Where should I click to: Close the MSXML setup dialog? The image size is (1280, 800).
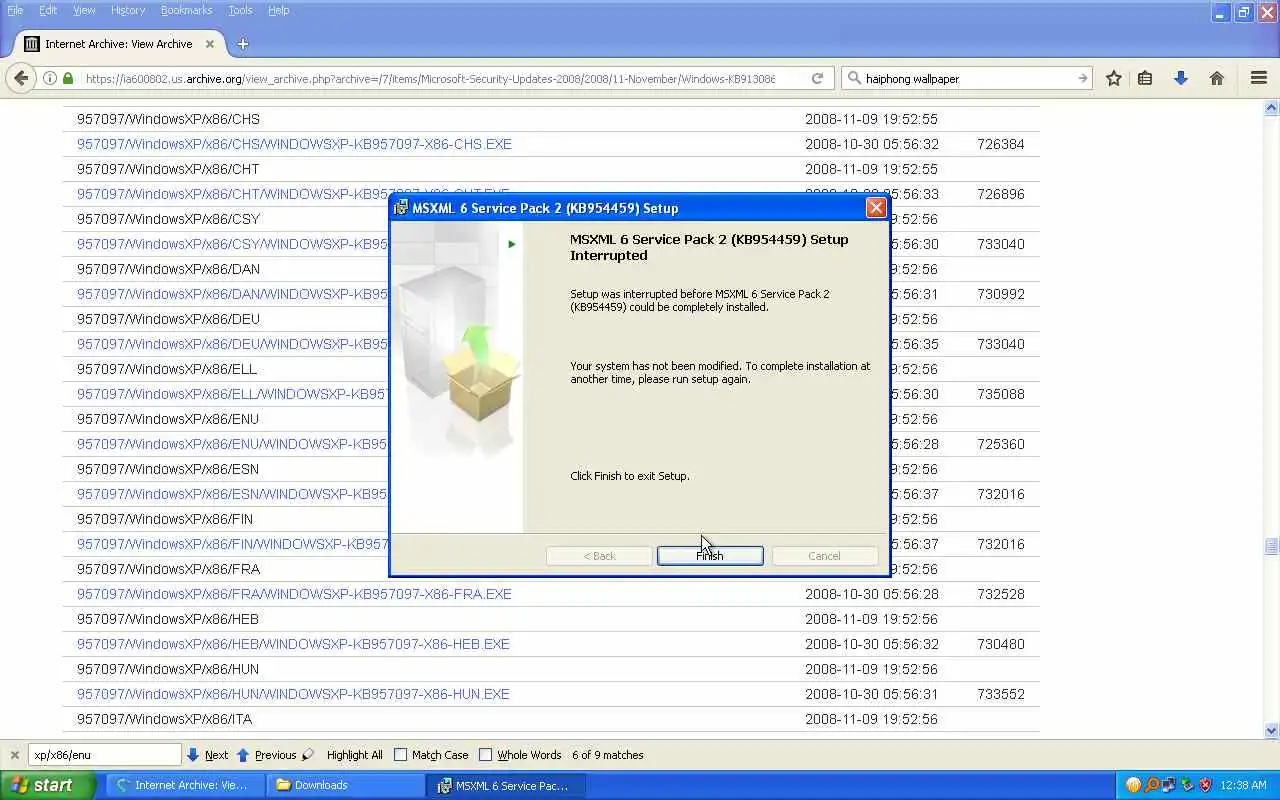point(876,208)
